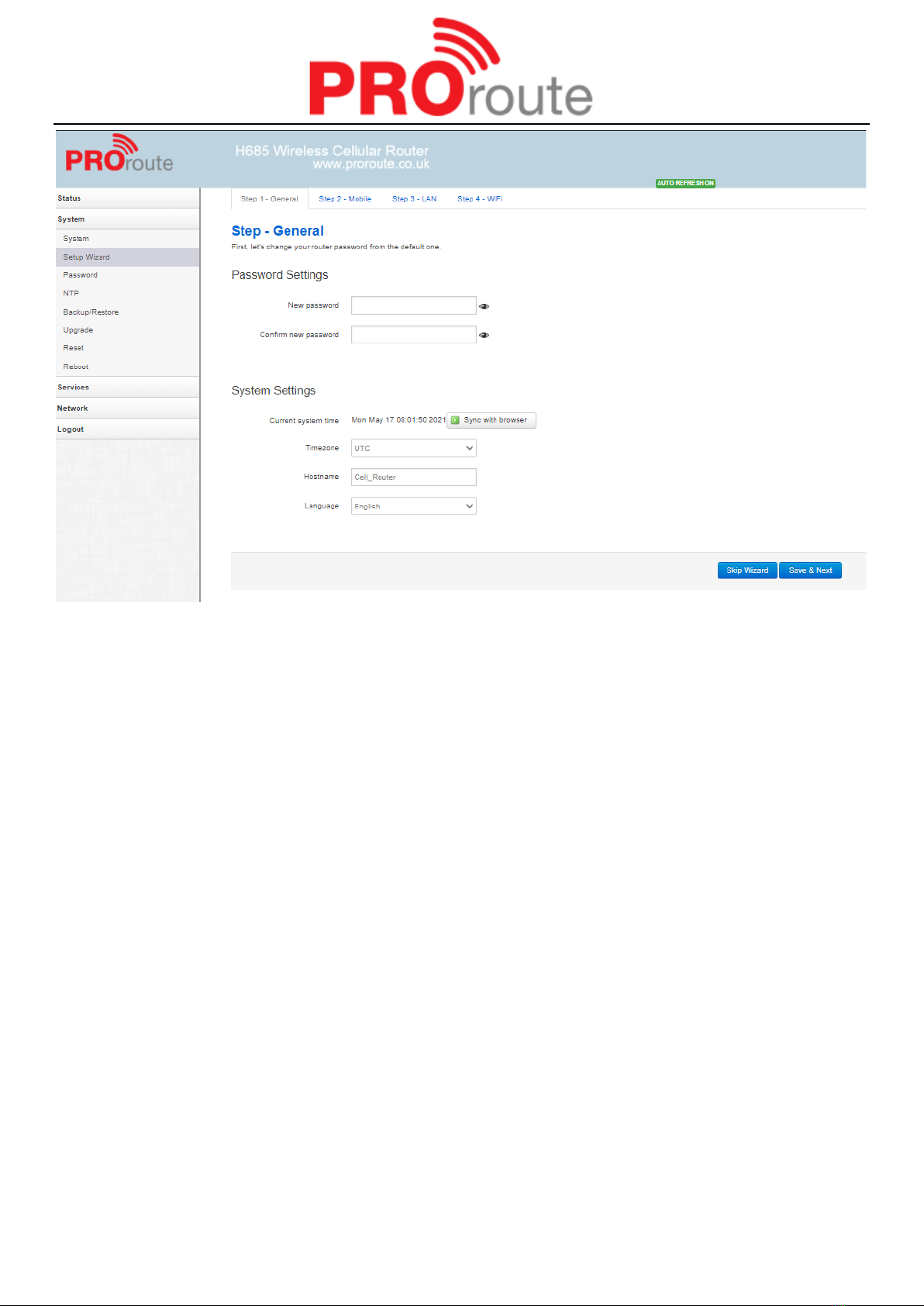Go to the Step 2 - Mobile tab
Viewport: 924px width, 1306px height.
pyautogui.click(x=345, y=198)
